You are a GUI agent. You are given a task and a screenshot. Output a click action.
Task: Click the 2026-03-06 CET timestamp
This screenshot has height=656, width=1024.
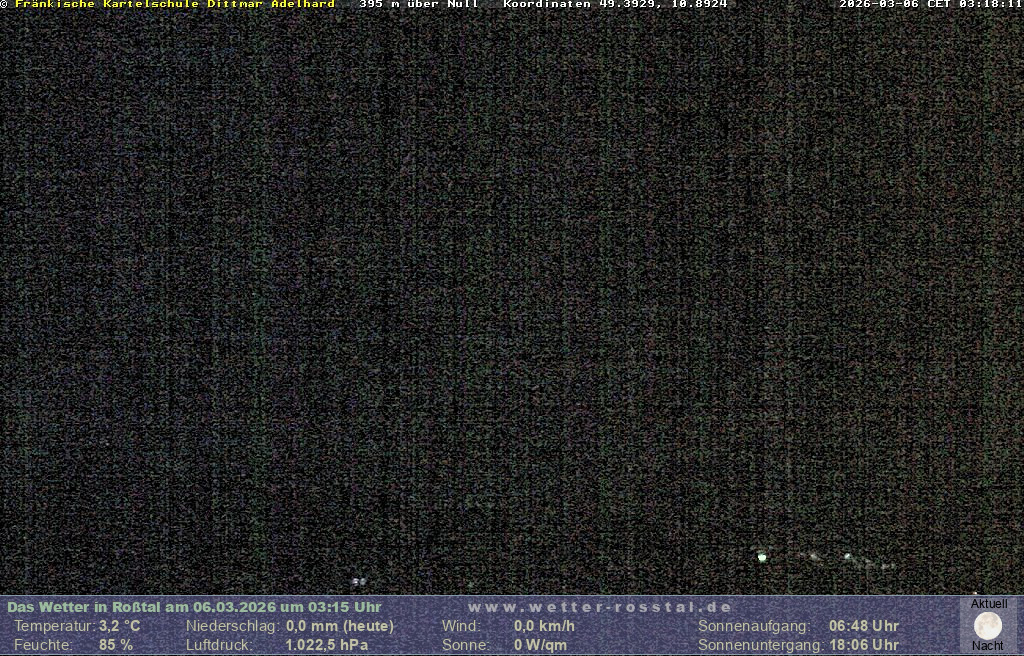pos(930,5)
